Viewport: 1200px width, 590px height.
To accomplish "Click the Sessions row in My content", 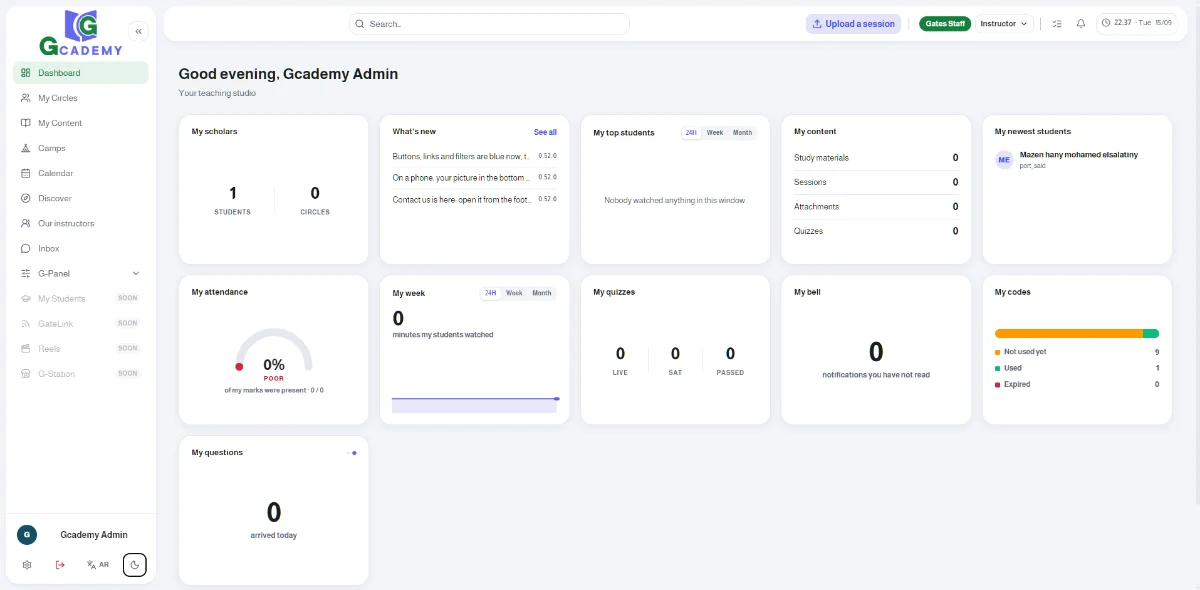I will pos(876,182).
